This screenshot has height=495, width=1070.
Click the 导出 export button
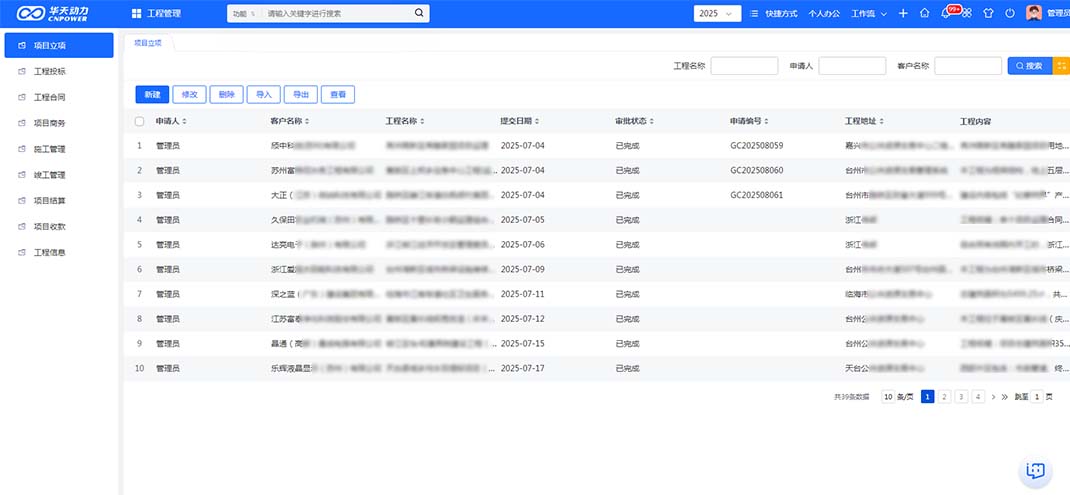(x=300, y=94)
